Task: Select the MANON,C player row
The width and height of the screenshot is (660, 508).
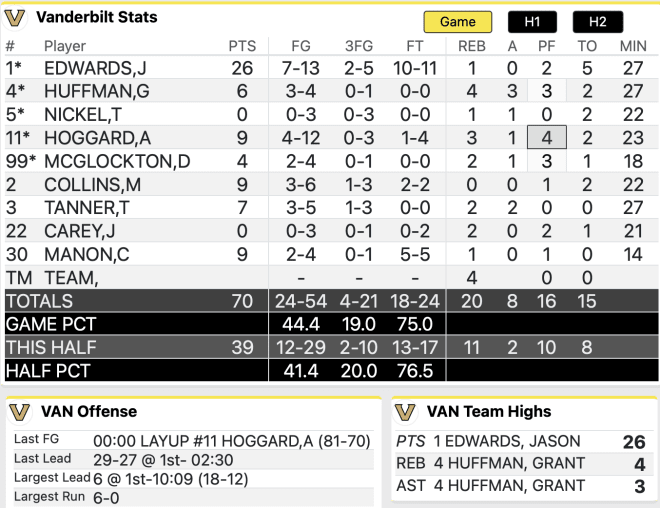Action: tap(331, 254)
